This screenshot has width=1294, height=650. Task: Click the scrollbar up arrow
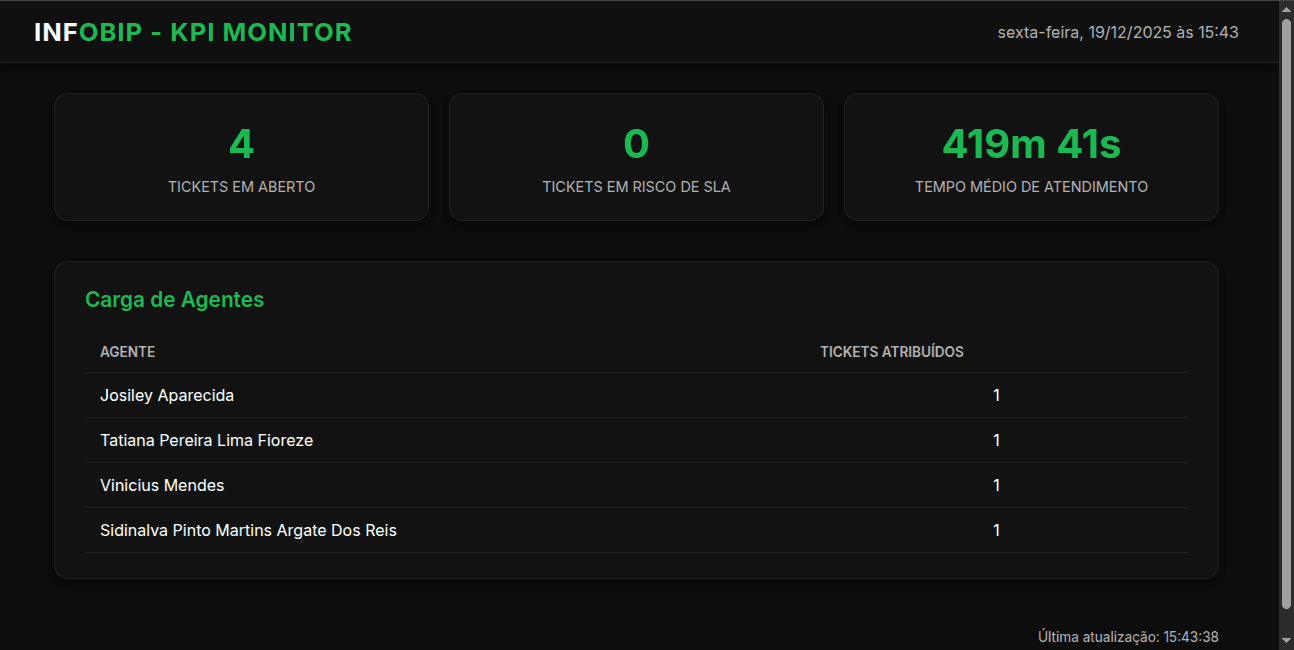pyautogui.click(x=1284, y=8)
